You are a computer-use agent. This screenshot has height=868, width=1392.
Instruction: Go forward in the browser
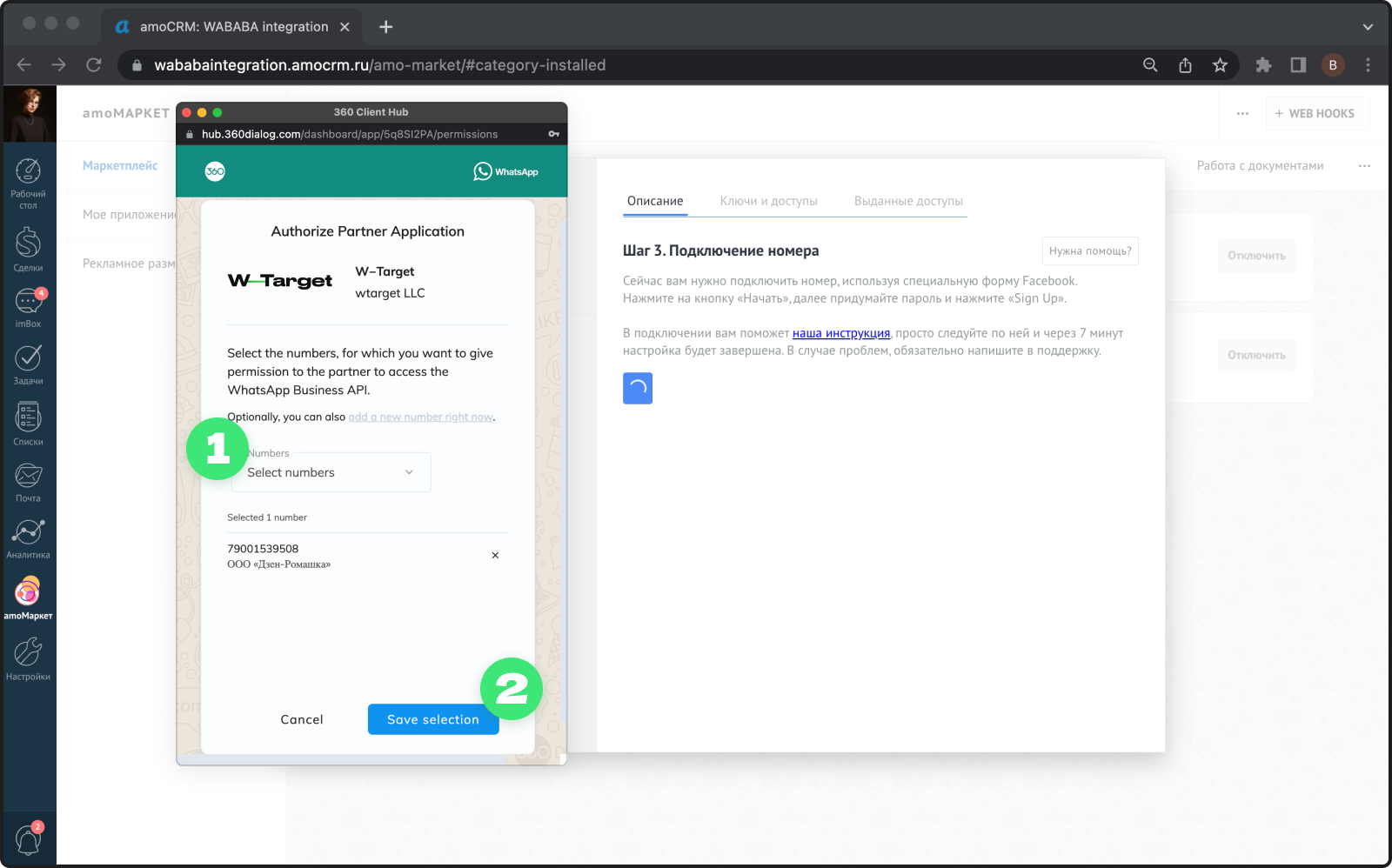click(x=58, y=64)
